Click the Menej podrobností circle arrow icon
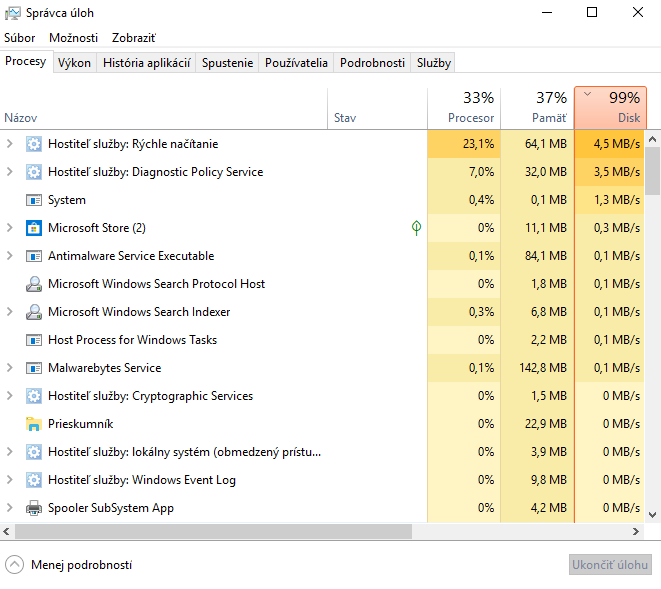Screen dimensions: 661x589 point(15,565)
